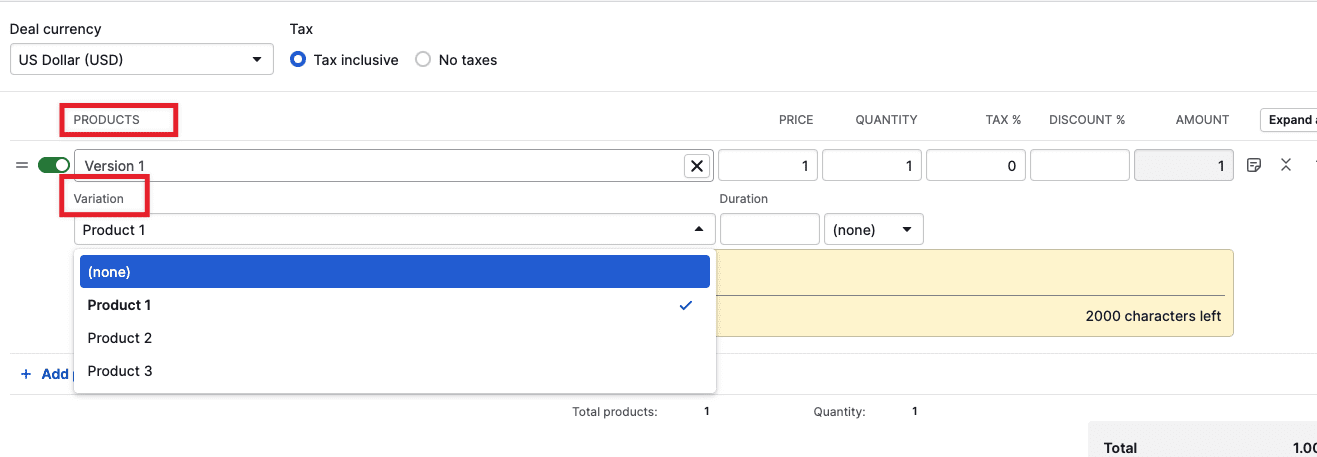Collapse the Version 1 product row details
The width and height of the screenshot is (1317, 457).
coord(1286,165)
